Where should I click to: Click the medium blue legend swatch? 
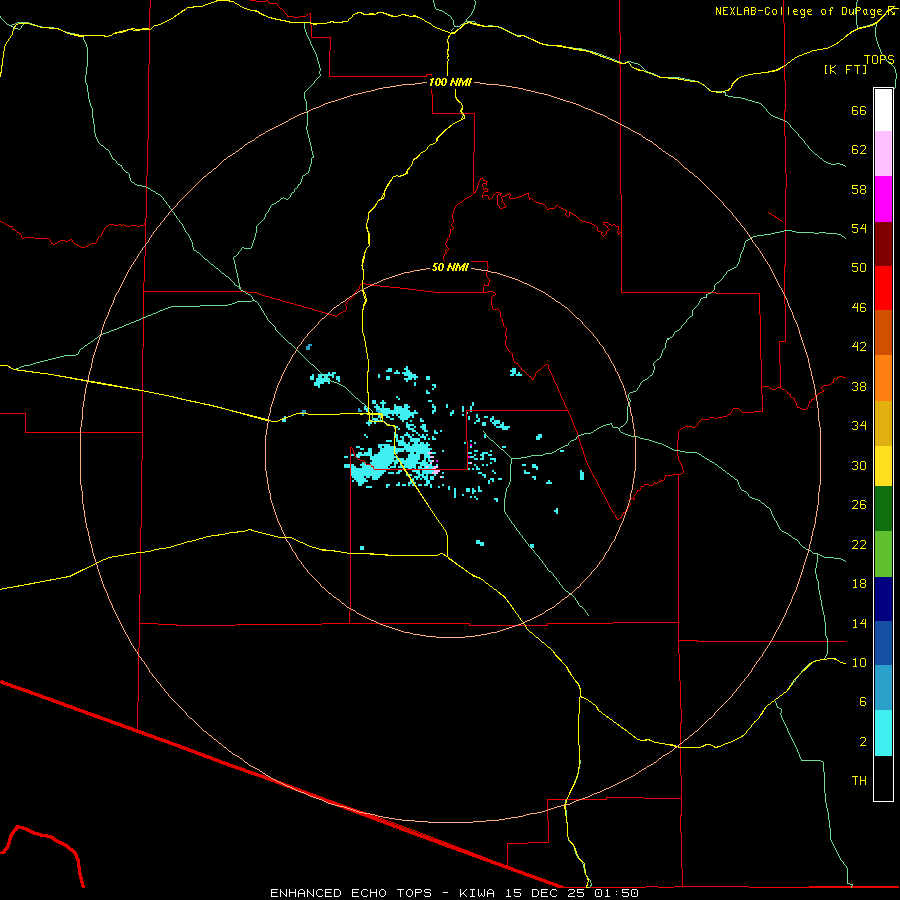tap(883, 643)
